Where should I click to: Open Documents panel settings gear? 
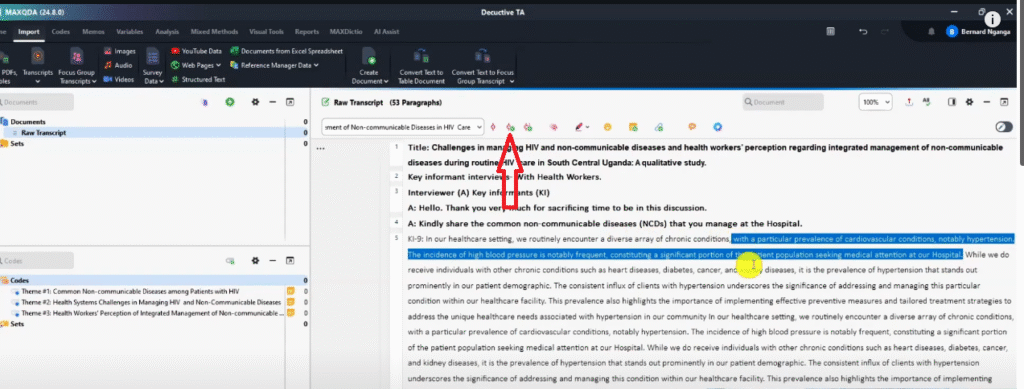[x=255, y=102]
